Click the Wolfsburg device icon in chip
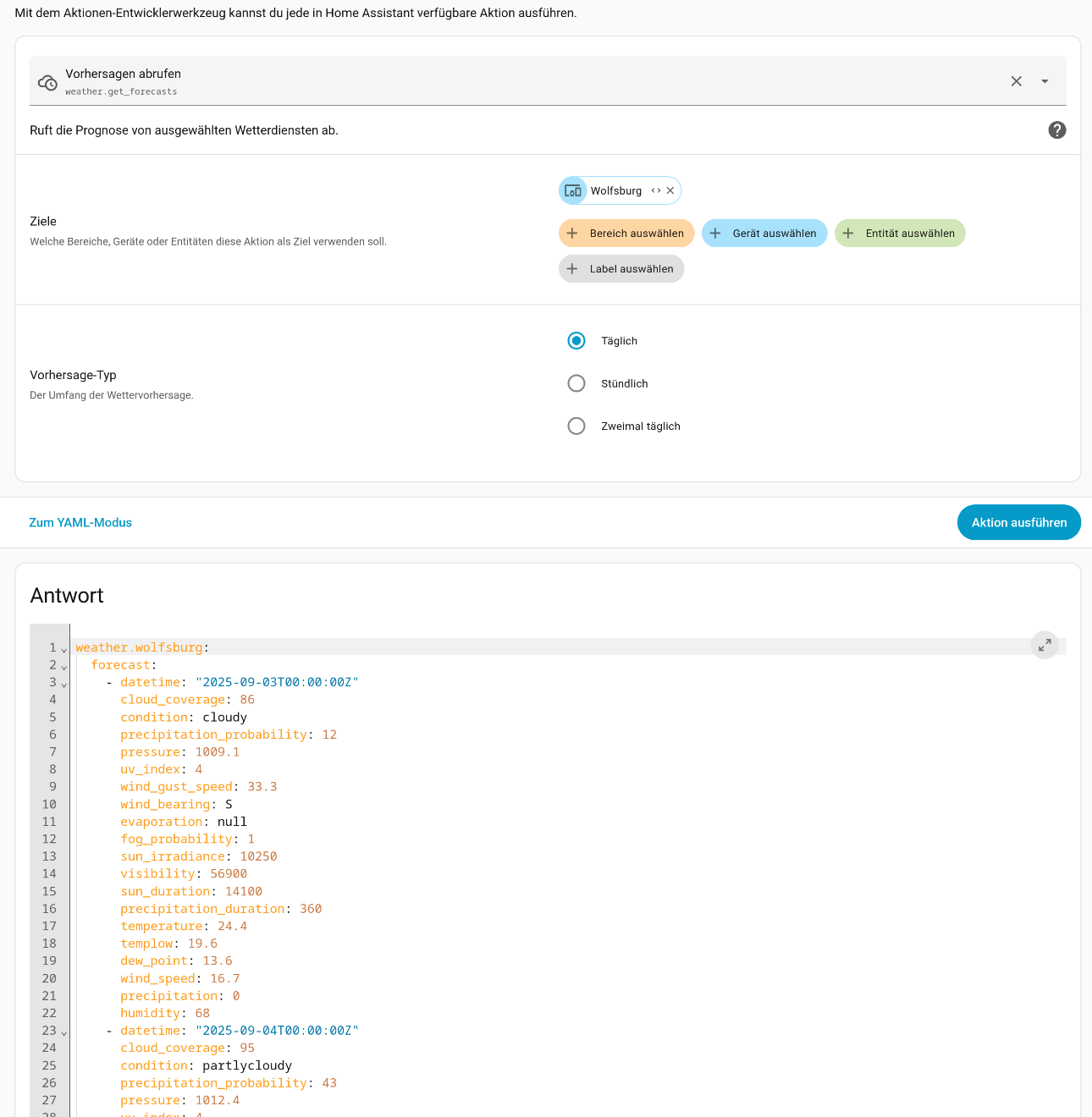This screenshot has width=1092, height=1117. 573,191
